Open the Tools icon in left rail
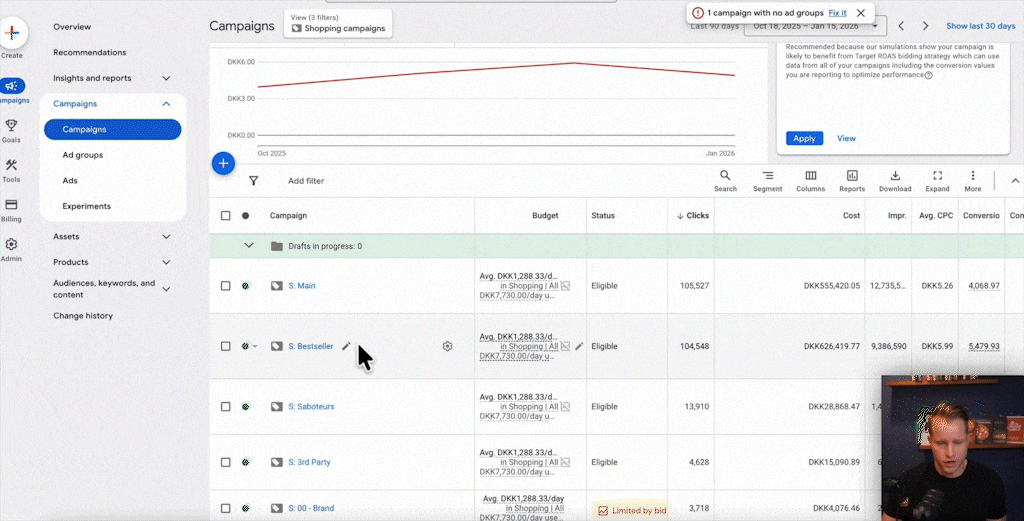The width and height of the screenshot is (1024, 521). [11, 166]
